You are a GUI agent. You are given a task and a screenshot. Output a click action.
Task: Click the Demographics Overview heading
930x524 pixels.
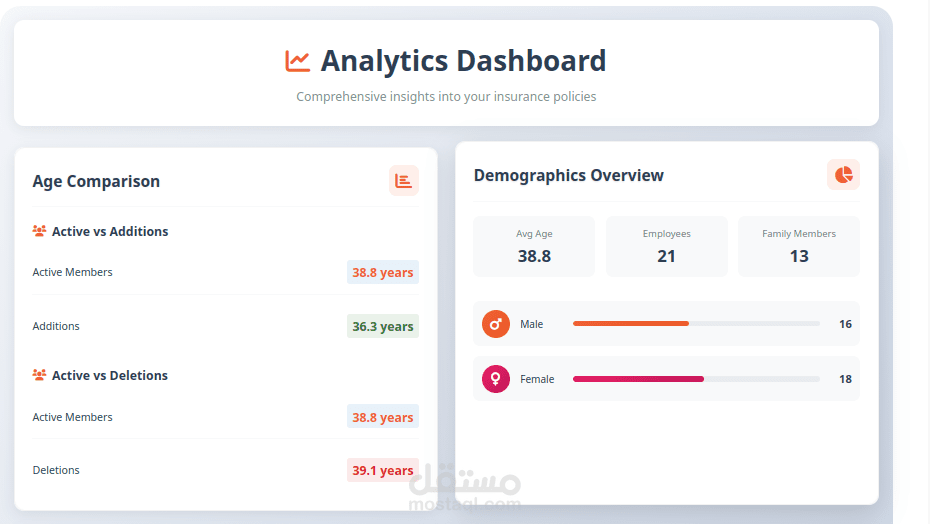coord(568,175)
